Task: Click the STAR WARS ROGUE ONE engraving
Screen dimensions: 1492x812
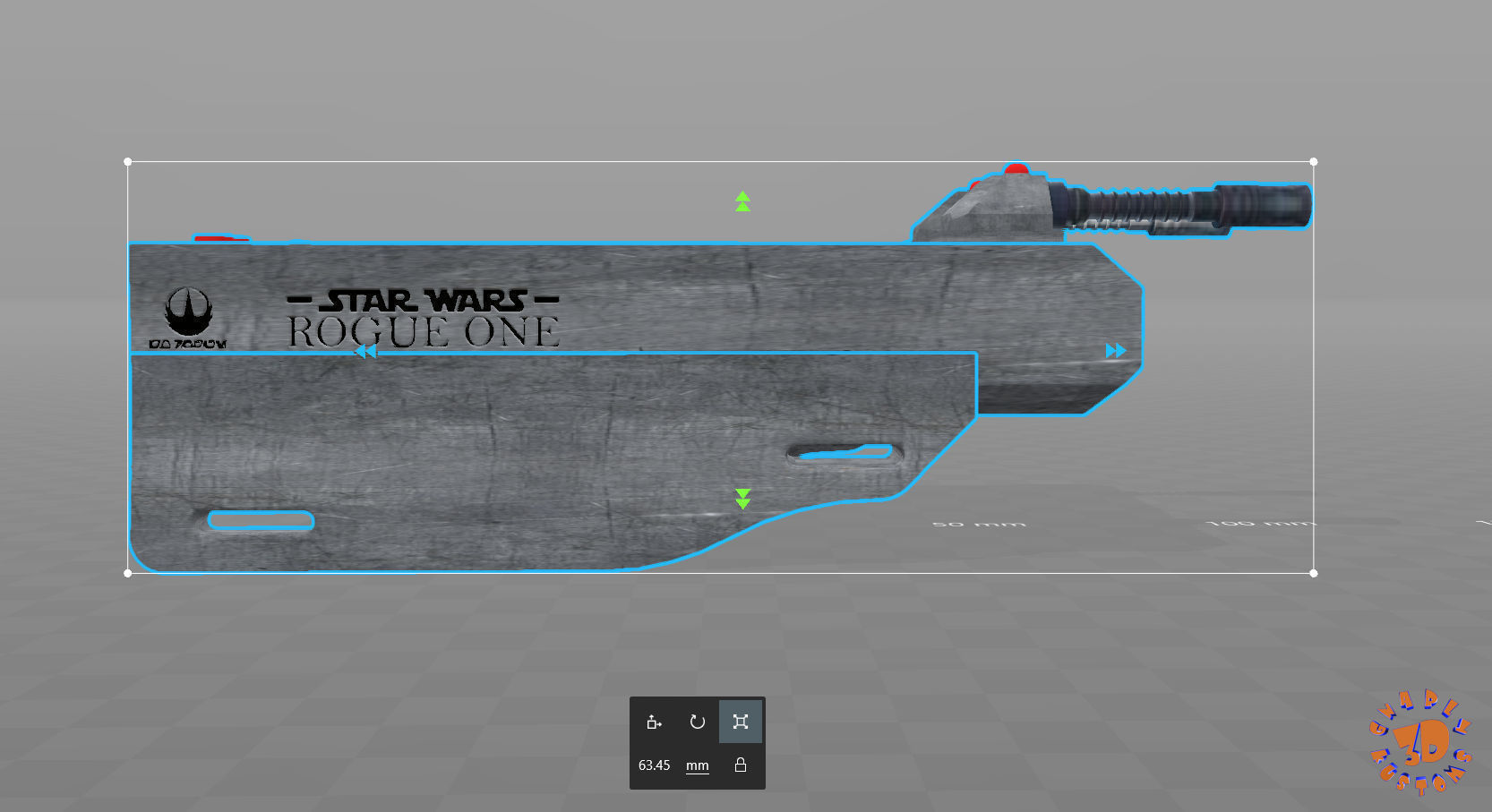Action: 424,319
